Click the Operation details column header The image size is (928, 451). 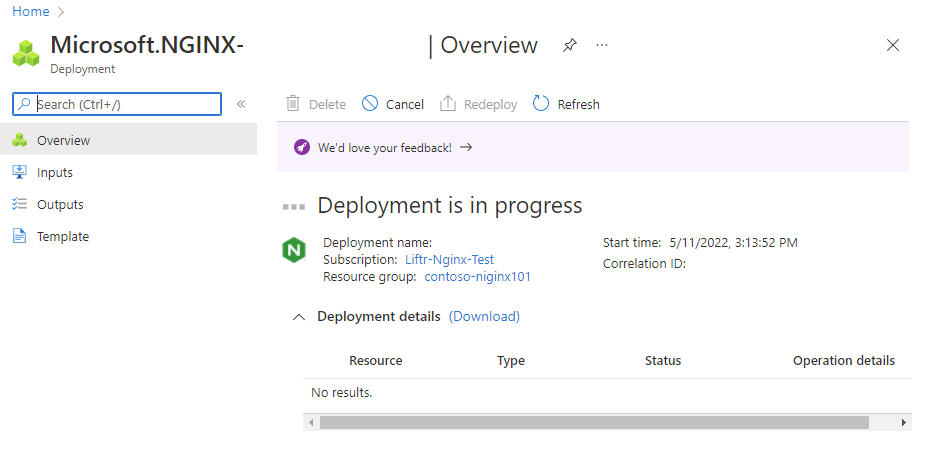(x=844, y=360)
